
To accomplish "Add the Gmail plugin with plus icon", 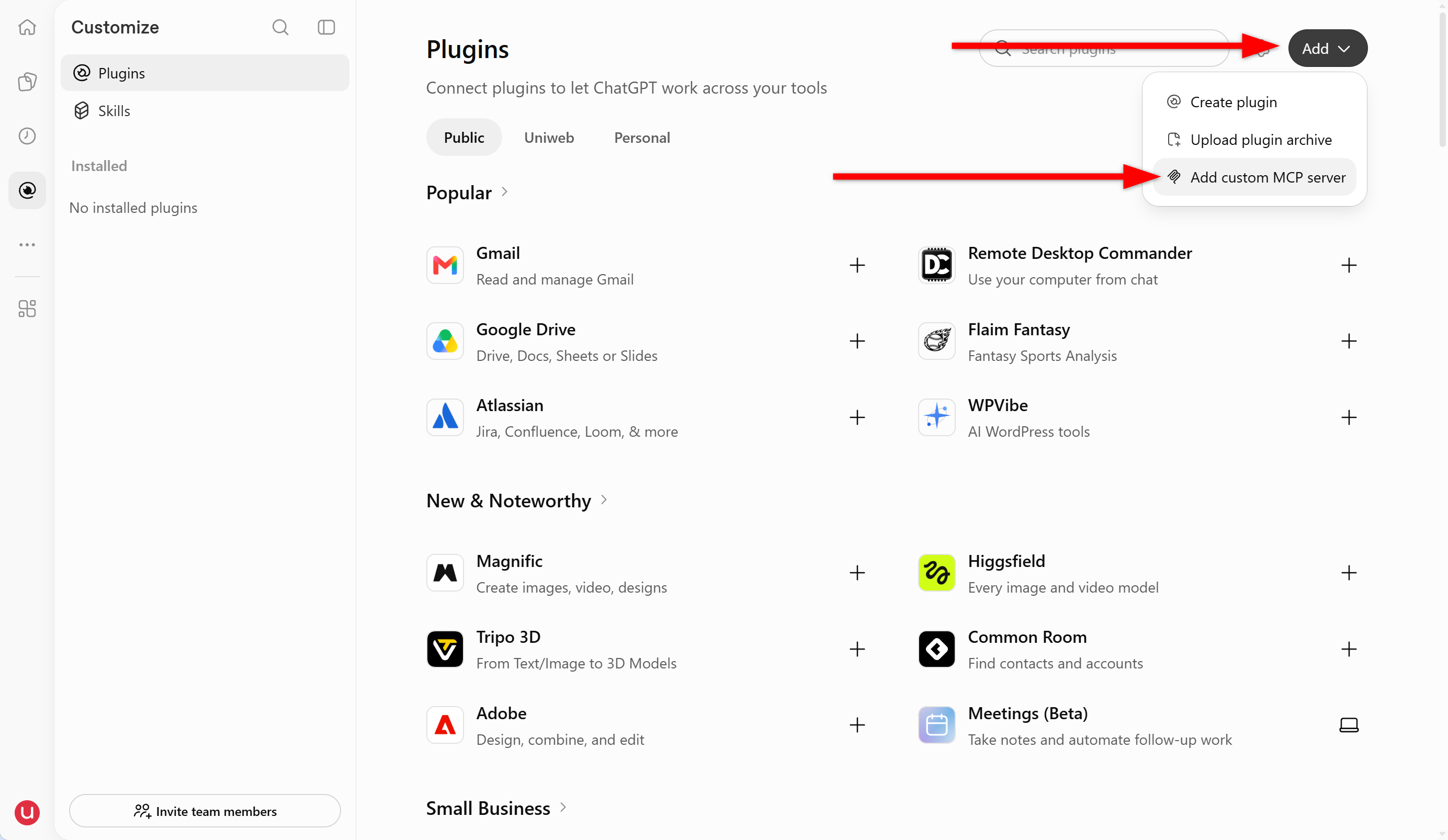I will [x=857, y=266].
